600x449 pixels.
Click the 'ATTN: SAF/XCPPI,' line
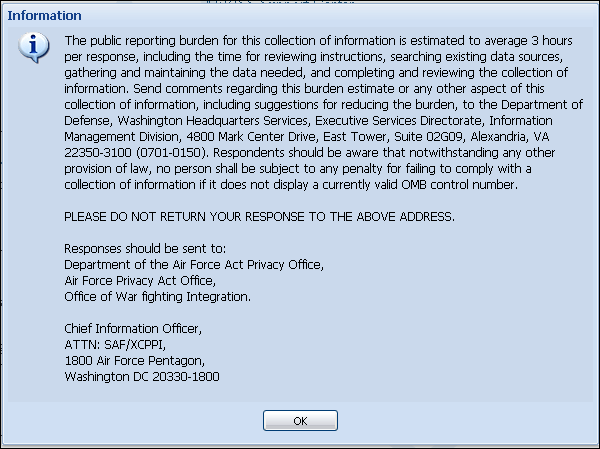[115, 345]
